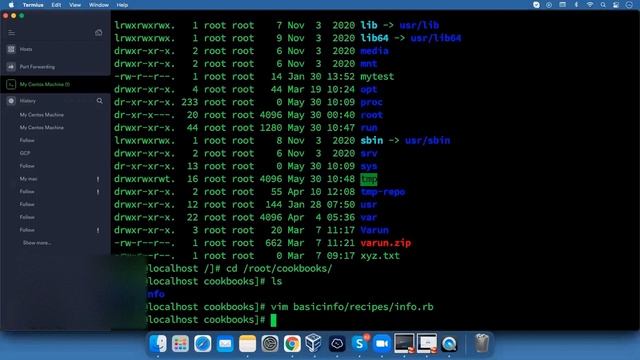Click the terminal prompt cursor block

click(273, 320)
